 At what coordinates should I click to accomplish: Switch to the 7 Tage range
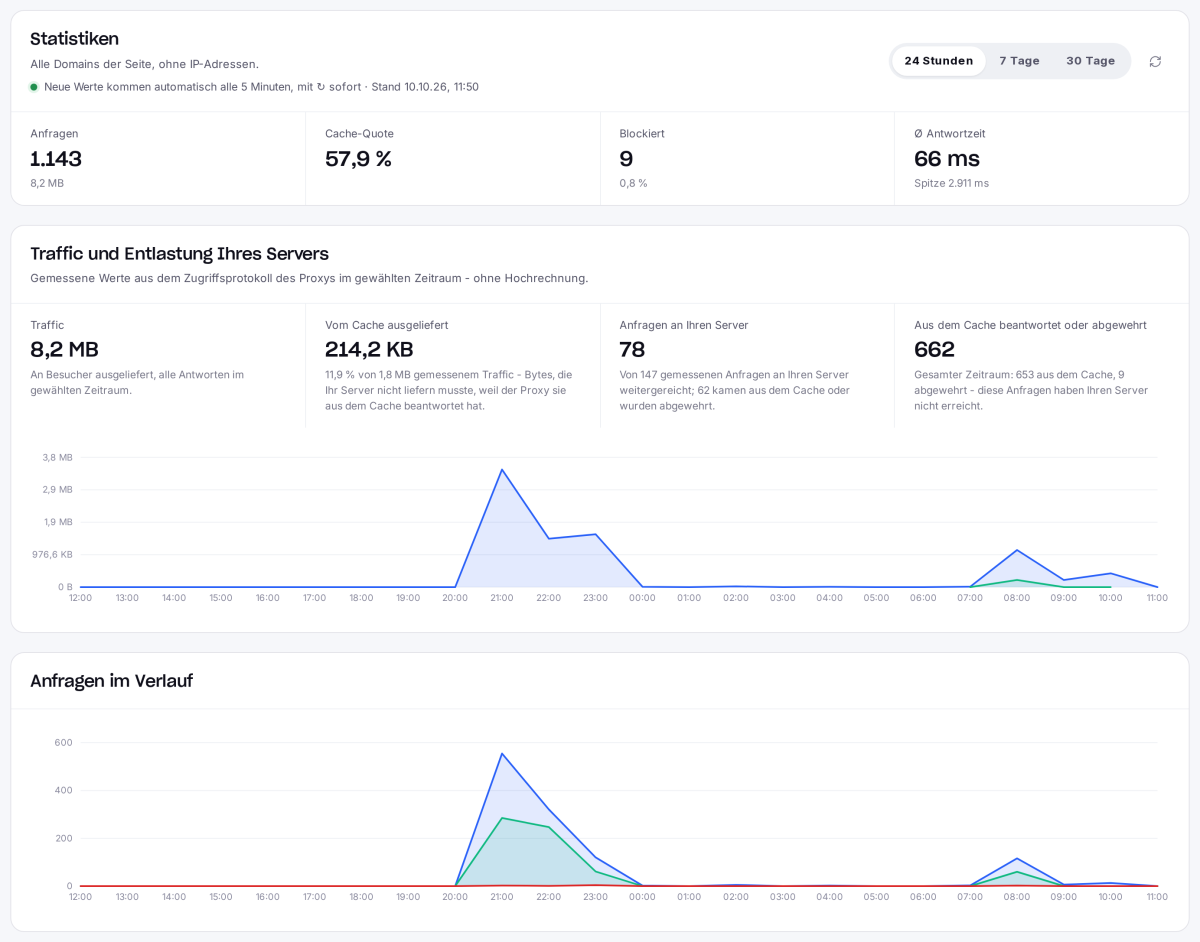coord(1019,61)
